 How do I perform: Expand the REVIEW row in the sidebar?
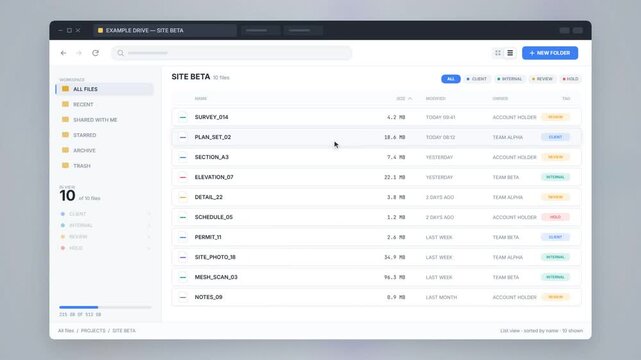tap(105, 237)
